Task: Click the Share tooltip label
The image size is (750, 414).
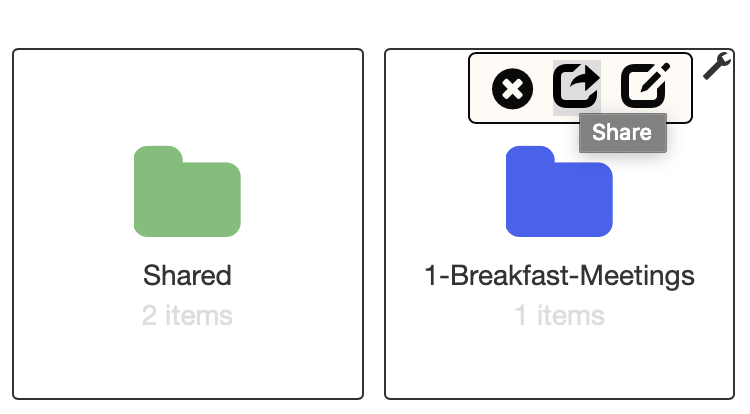Action: [622, 133]
